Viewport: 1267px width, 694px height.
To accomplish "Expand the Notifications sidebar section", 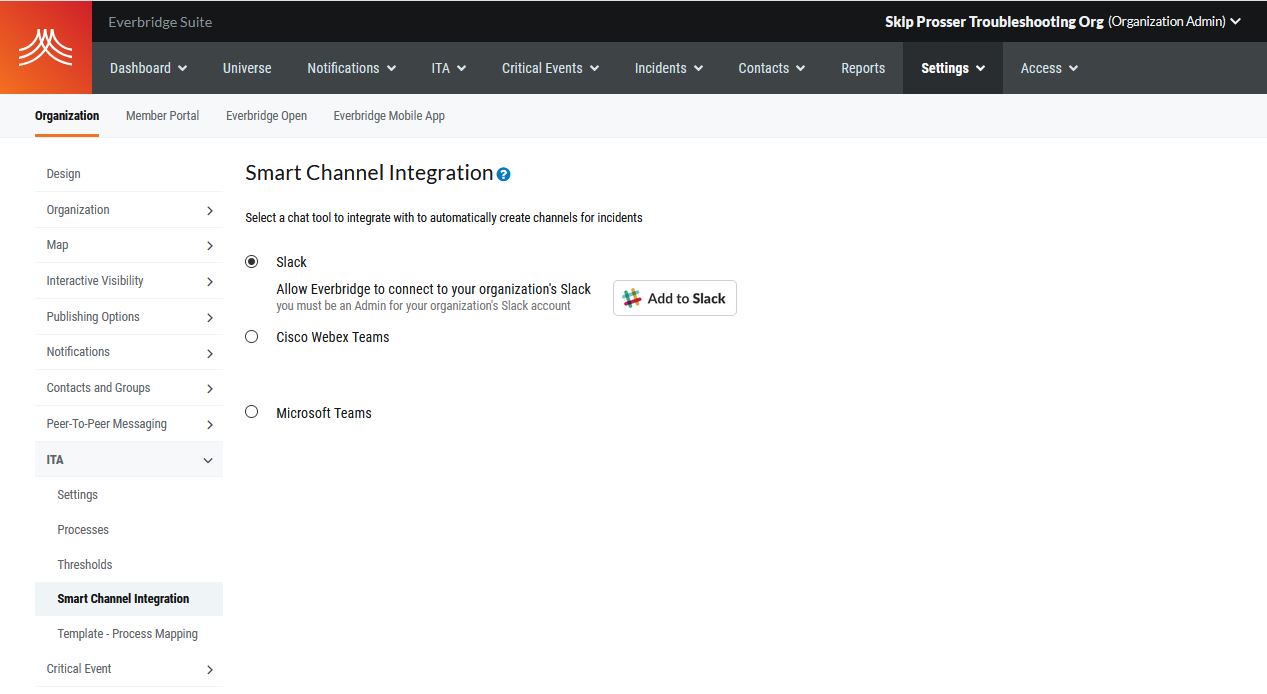I will click(129, 352).
